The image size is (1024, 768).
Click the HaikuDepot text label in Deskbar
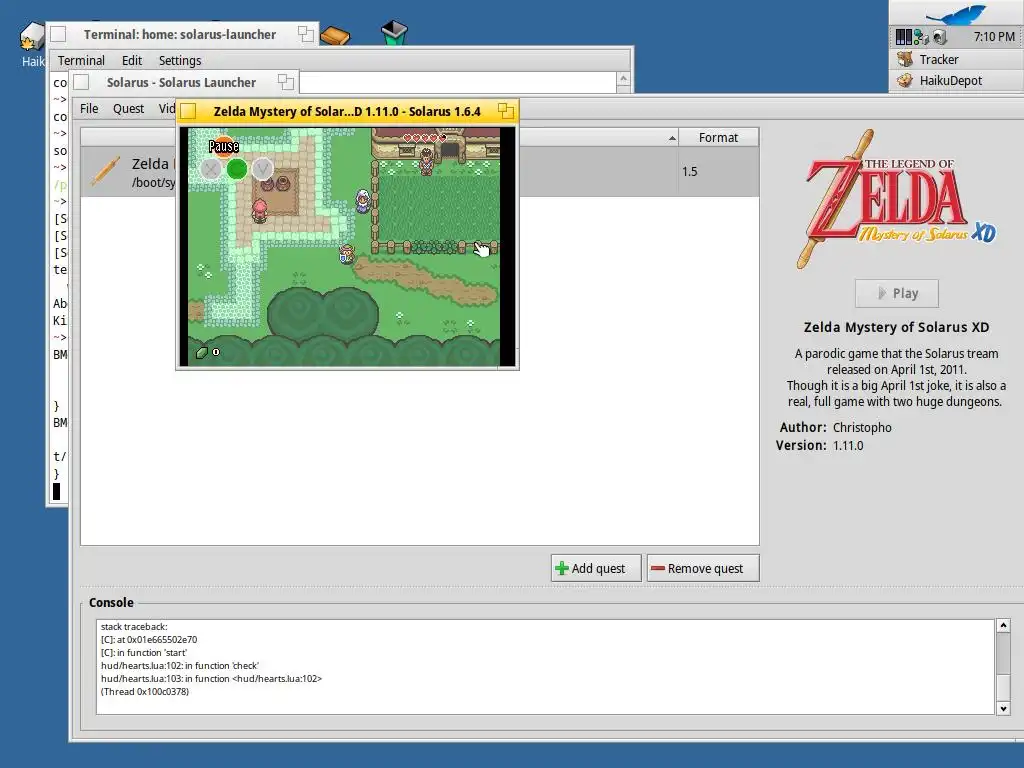[x=951, y=80]
